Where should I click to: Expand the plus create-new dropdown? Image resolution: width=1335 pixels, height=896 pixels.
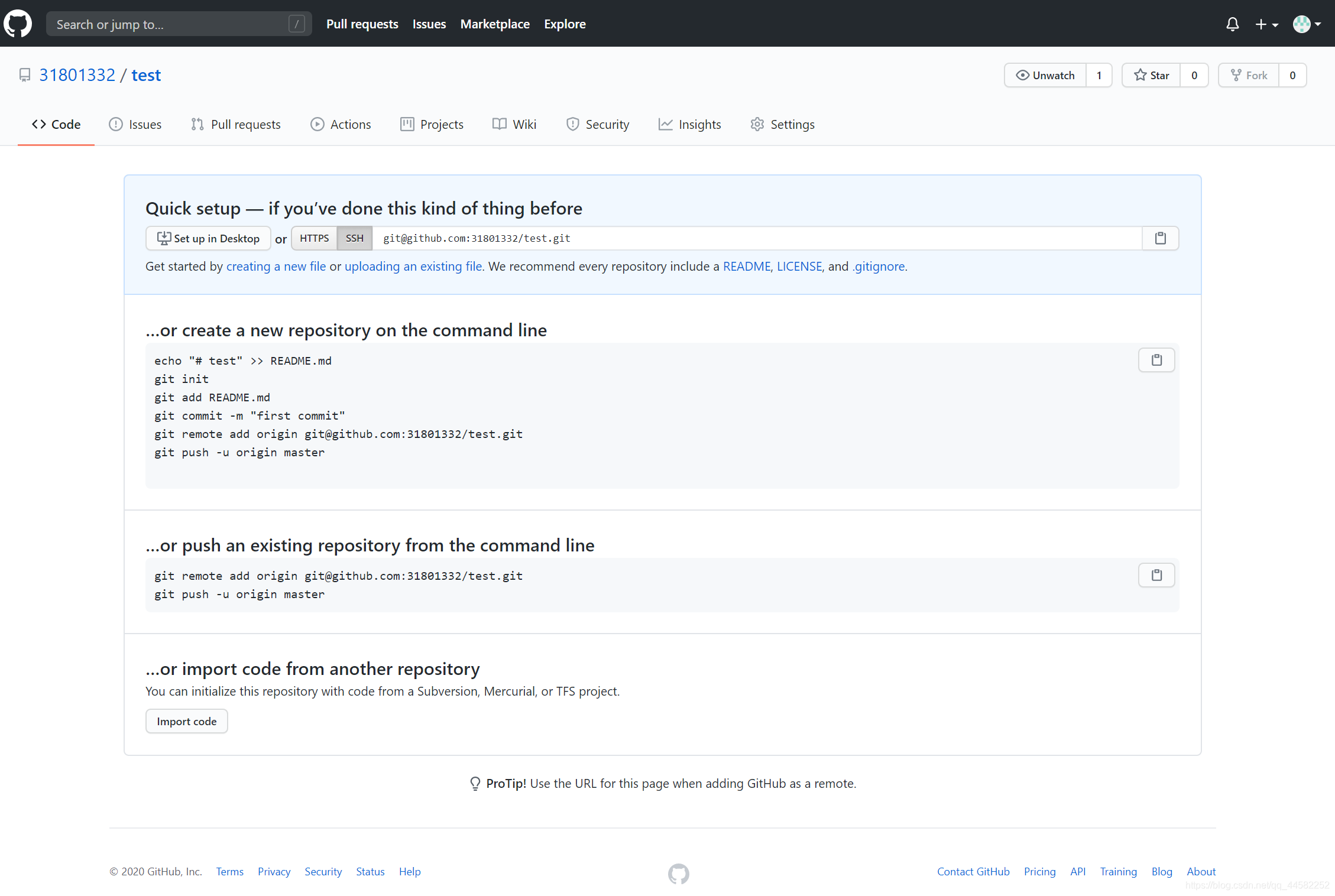pyautogui.click(x=1266, y=24)
